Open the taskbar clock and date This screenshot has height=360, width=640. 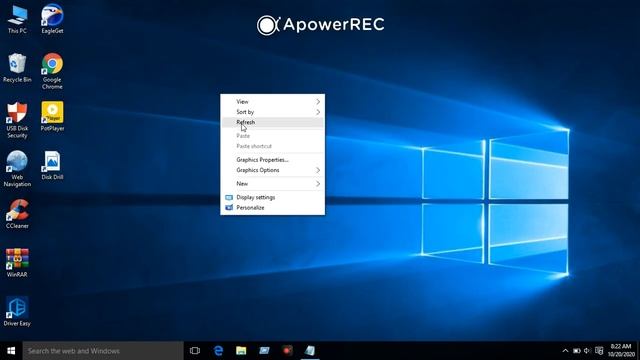click(x=621, y=351)
